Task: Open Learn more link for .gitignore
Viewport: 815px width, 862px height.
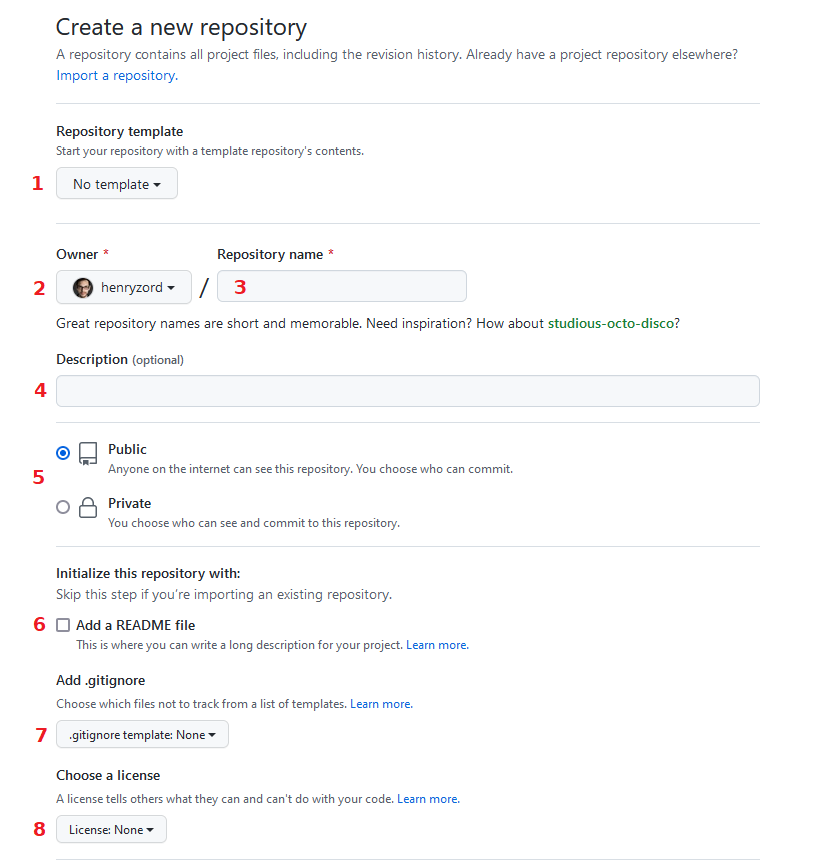Action: pyautogui.click(x=381, y=704)
